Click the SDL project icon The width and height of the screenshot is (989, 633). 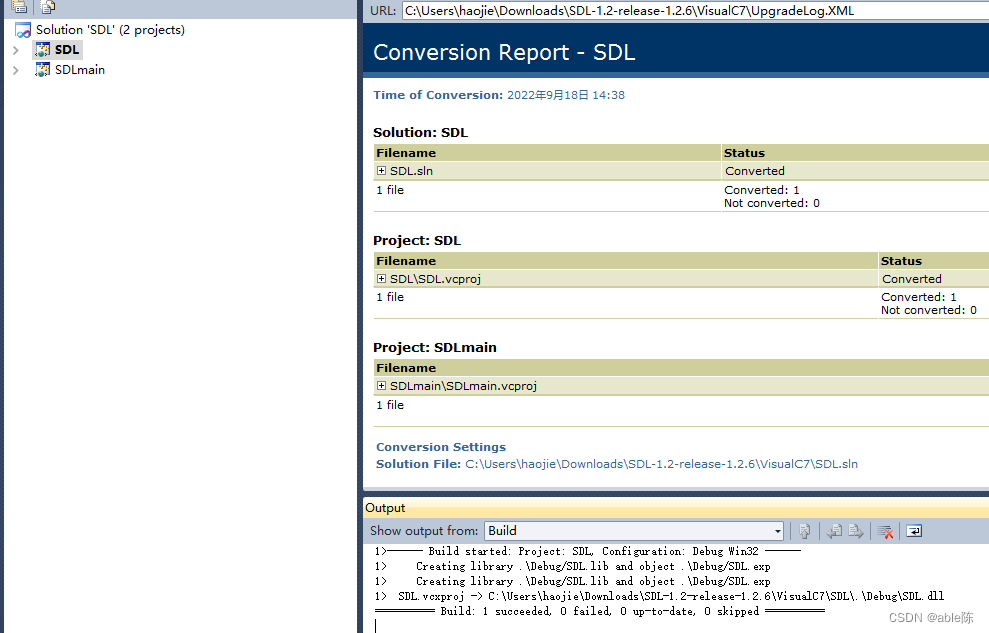(42, 50)
